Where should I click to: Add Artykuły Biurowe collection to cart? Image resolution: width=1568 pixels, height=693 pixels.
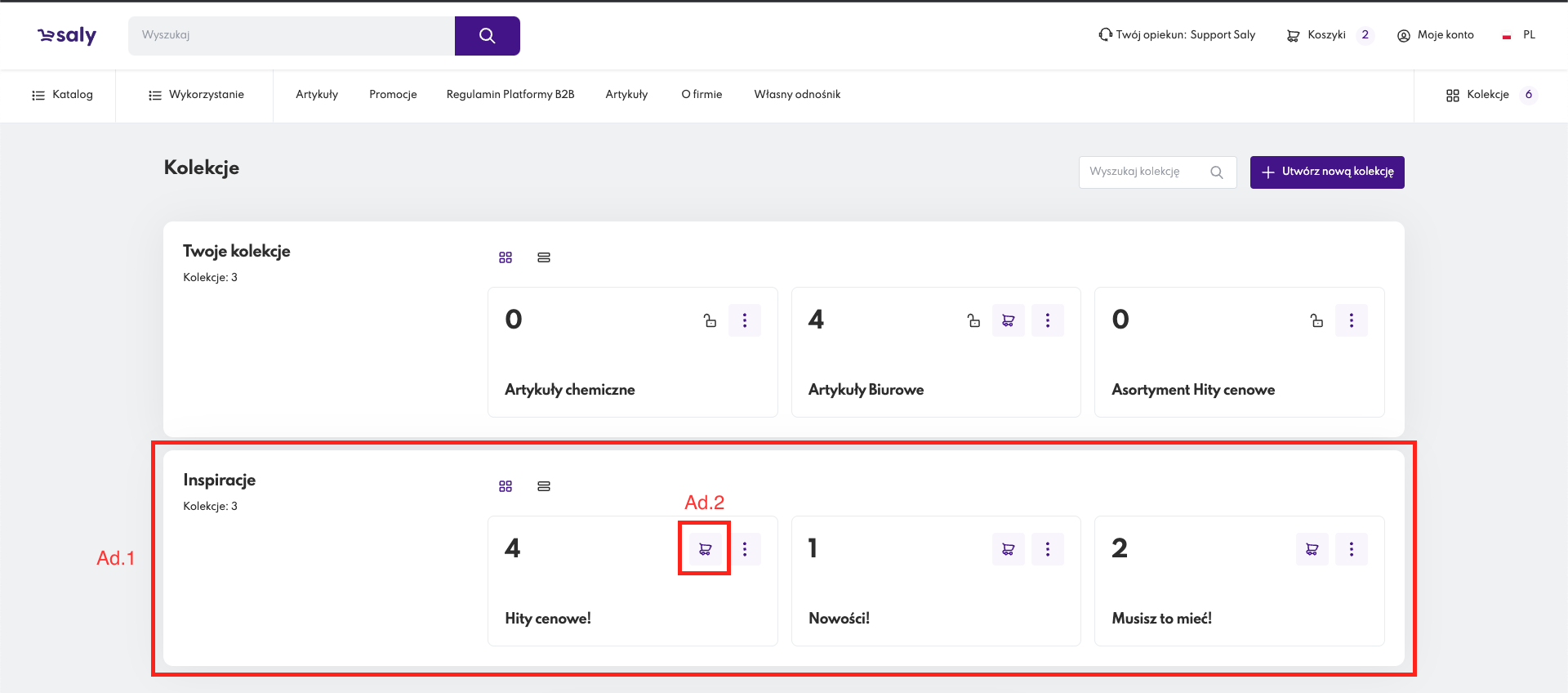[x=1008, y=320]
